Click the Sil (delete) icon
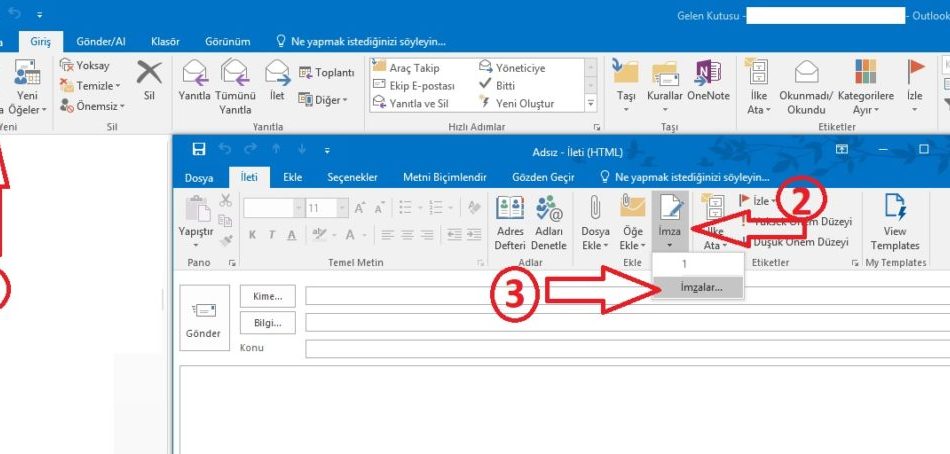Viewport: 950px width, 454px height. click(149, 78)
